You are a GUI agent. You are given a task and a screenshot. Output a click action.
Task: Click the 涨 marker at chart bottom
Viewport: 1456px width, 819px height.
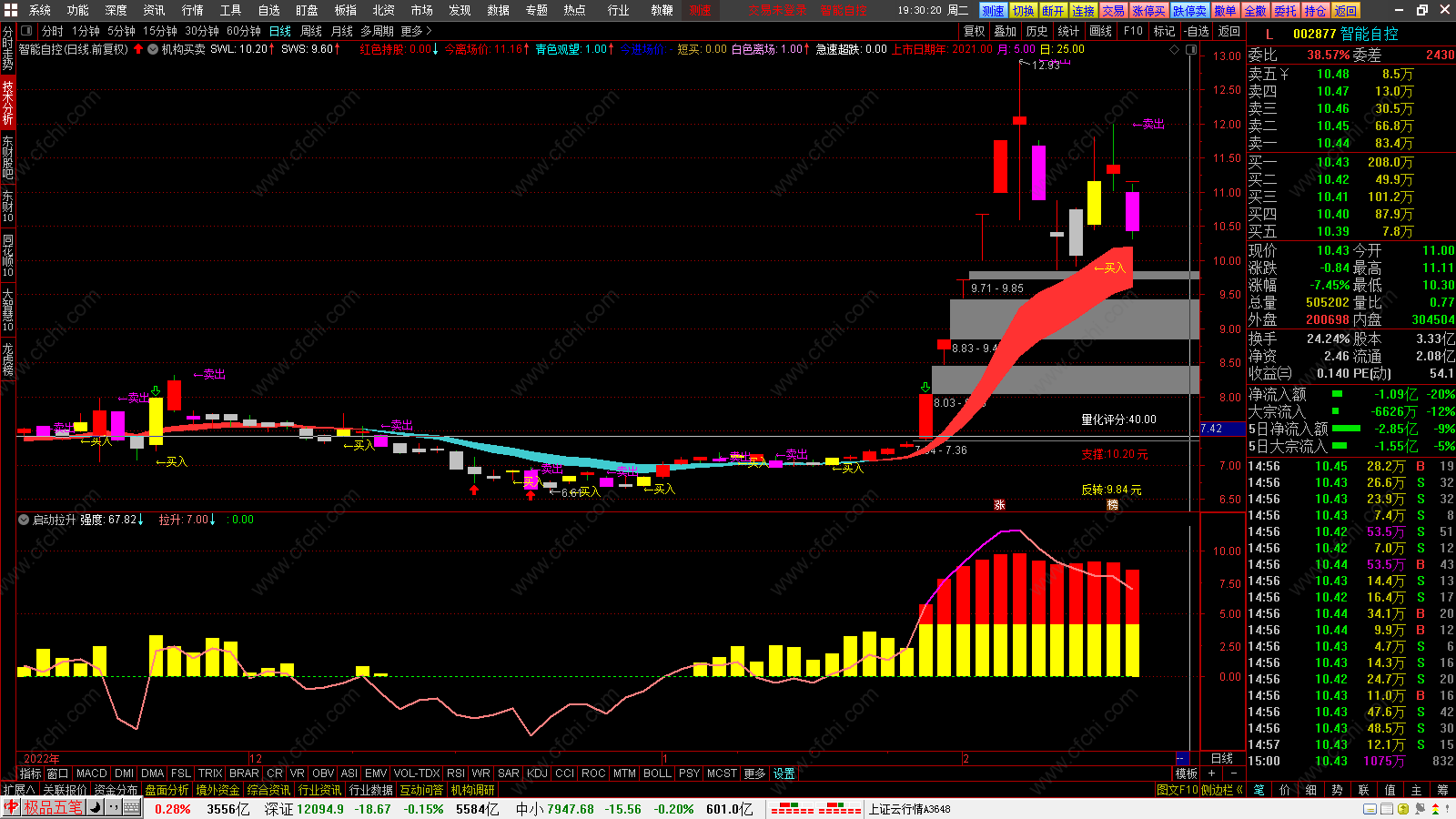[x=999, y=505]
